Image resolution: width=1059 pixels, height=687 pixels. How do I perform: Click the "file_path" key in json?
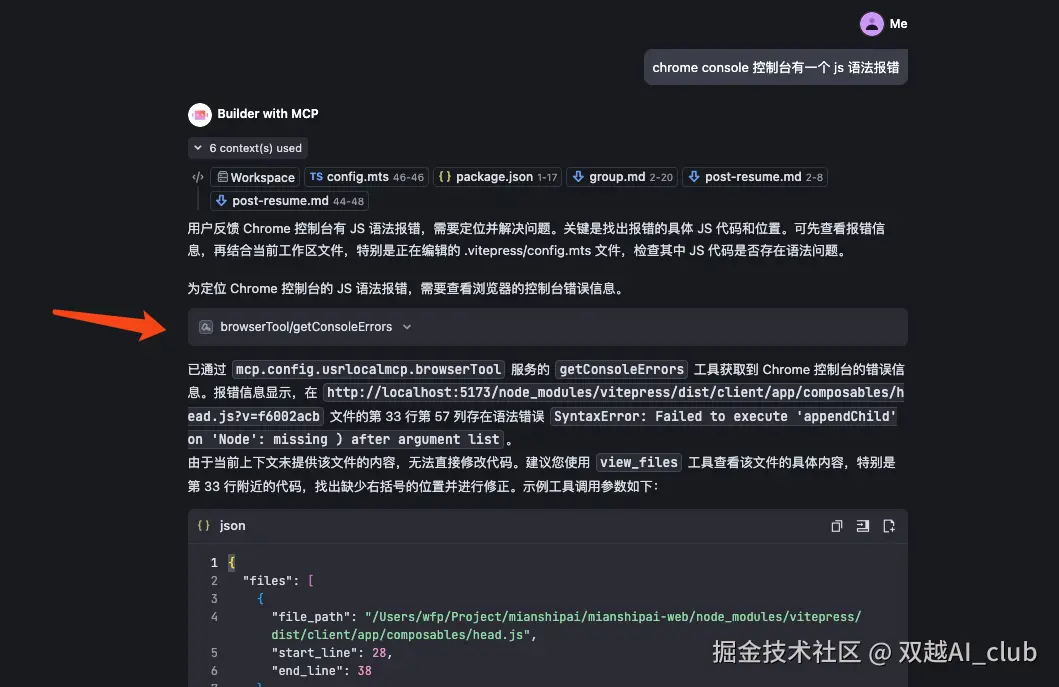pos(311,617)
